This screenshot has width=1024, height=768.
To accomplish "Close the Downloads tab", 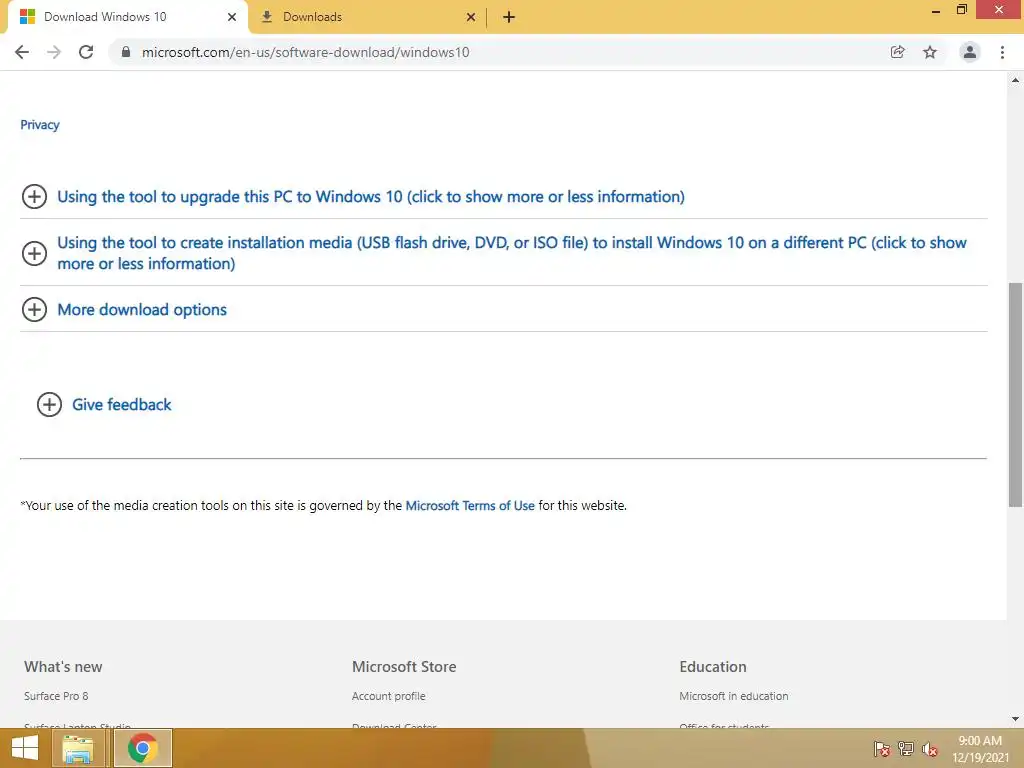I will (x=471, y=17).
